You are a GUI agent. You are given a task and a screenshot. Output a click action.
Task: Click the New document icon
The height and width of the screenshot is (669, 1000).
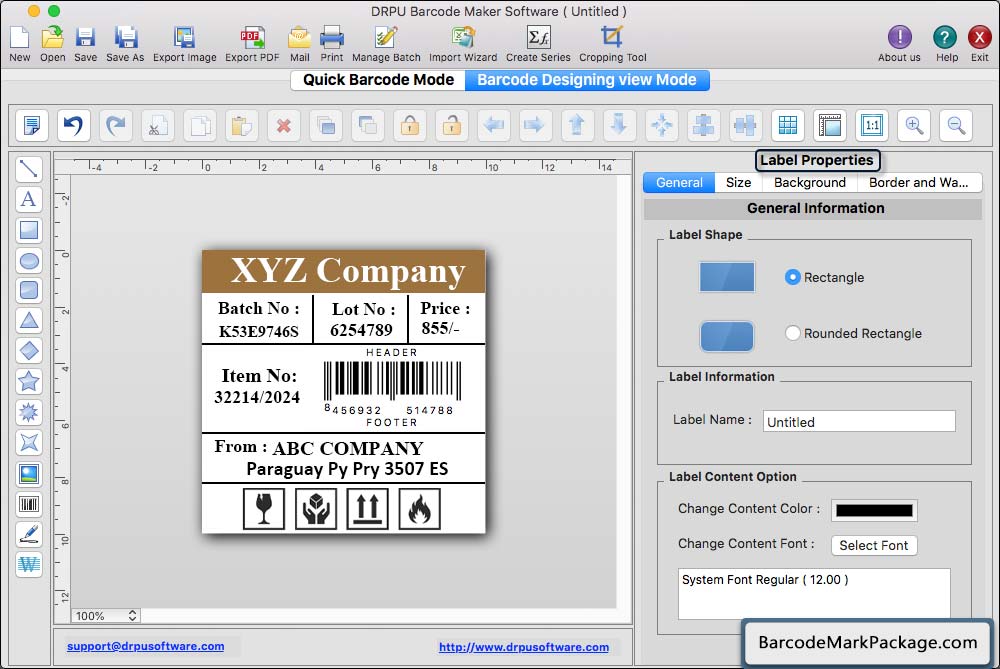19,43
